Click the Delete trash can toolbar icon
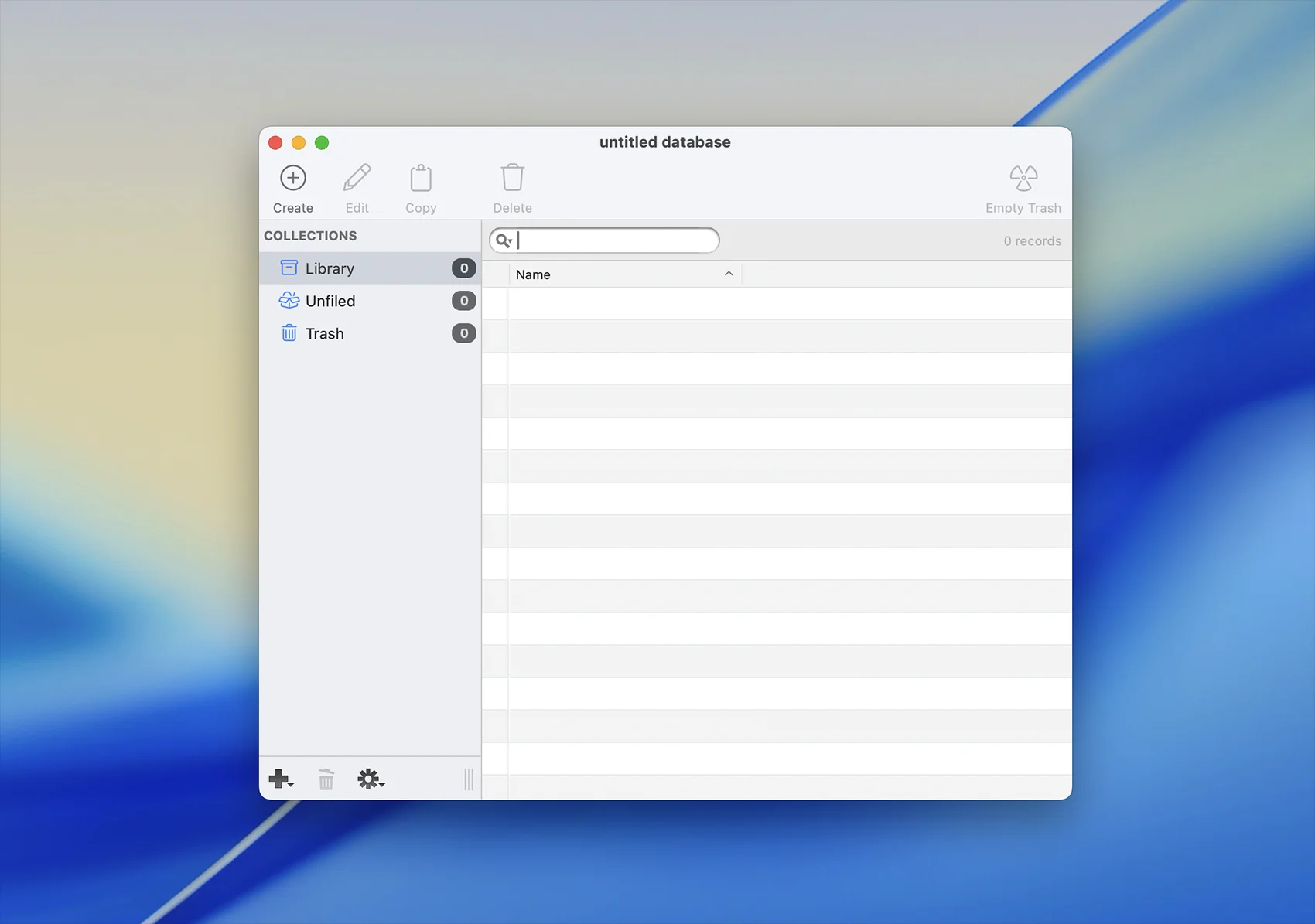The image size is (1315, 924). (x=512, y=179)
